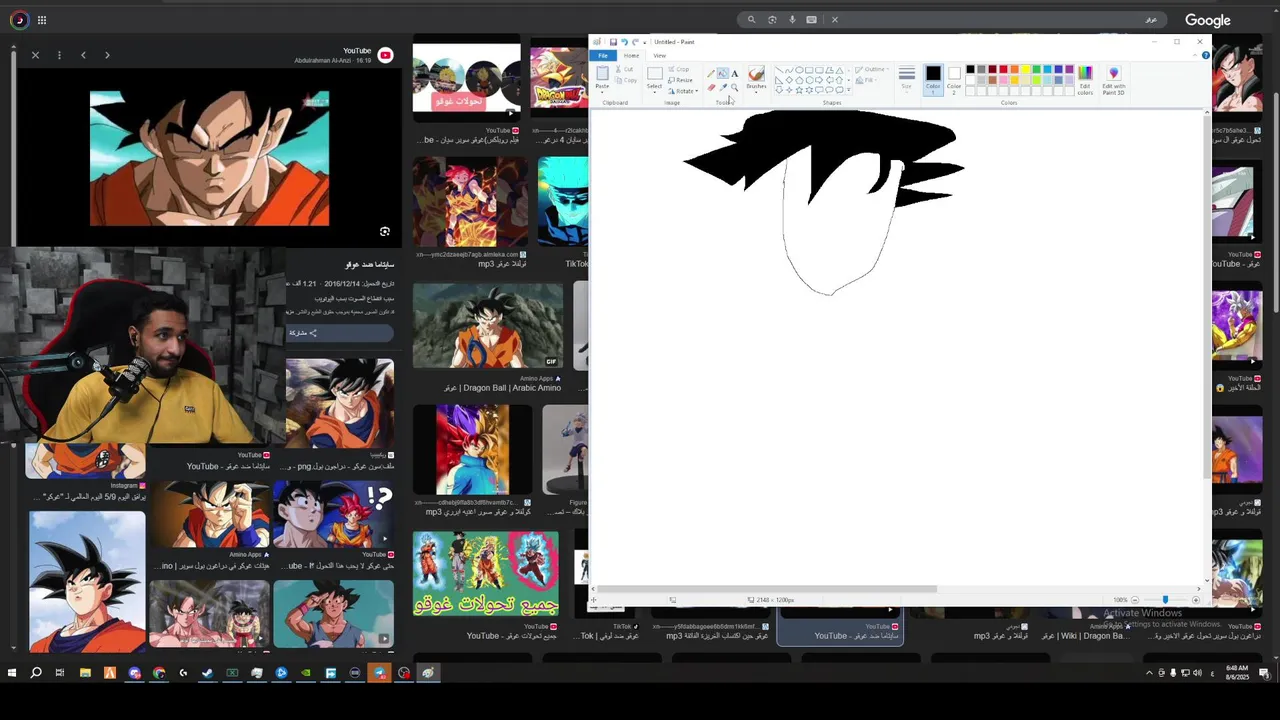
Task: Open the Size line thickness dropdown
Action: point(907,79)
